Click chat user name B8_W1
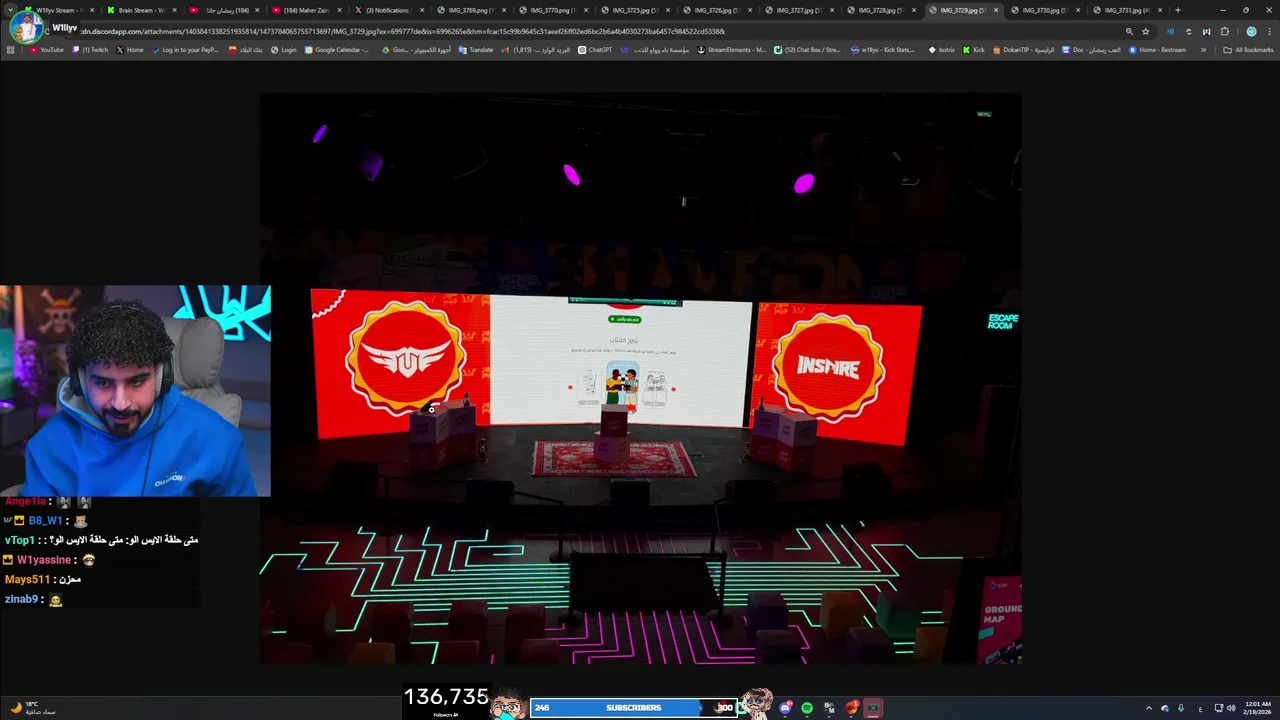This screenshot has height=720, width=1280. coord(45,521)
